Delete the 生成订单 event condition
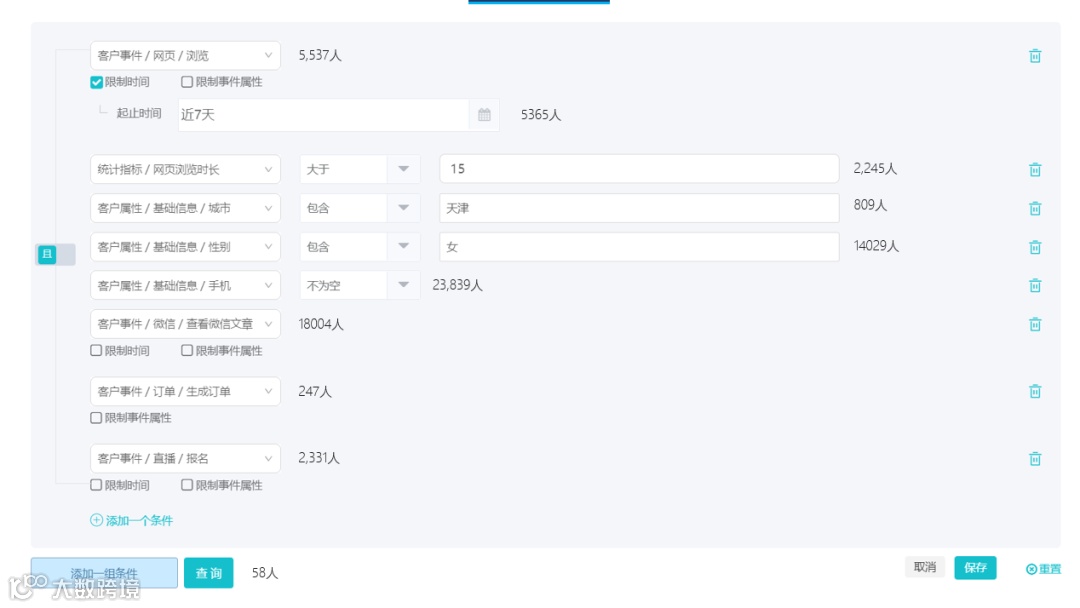 click(1035, 392)
